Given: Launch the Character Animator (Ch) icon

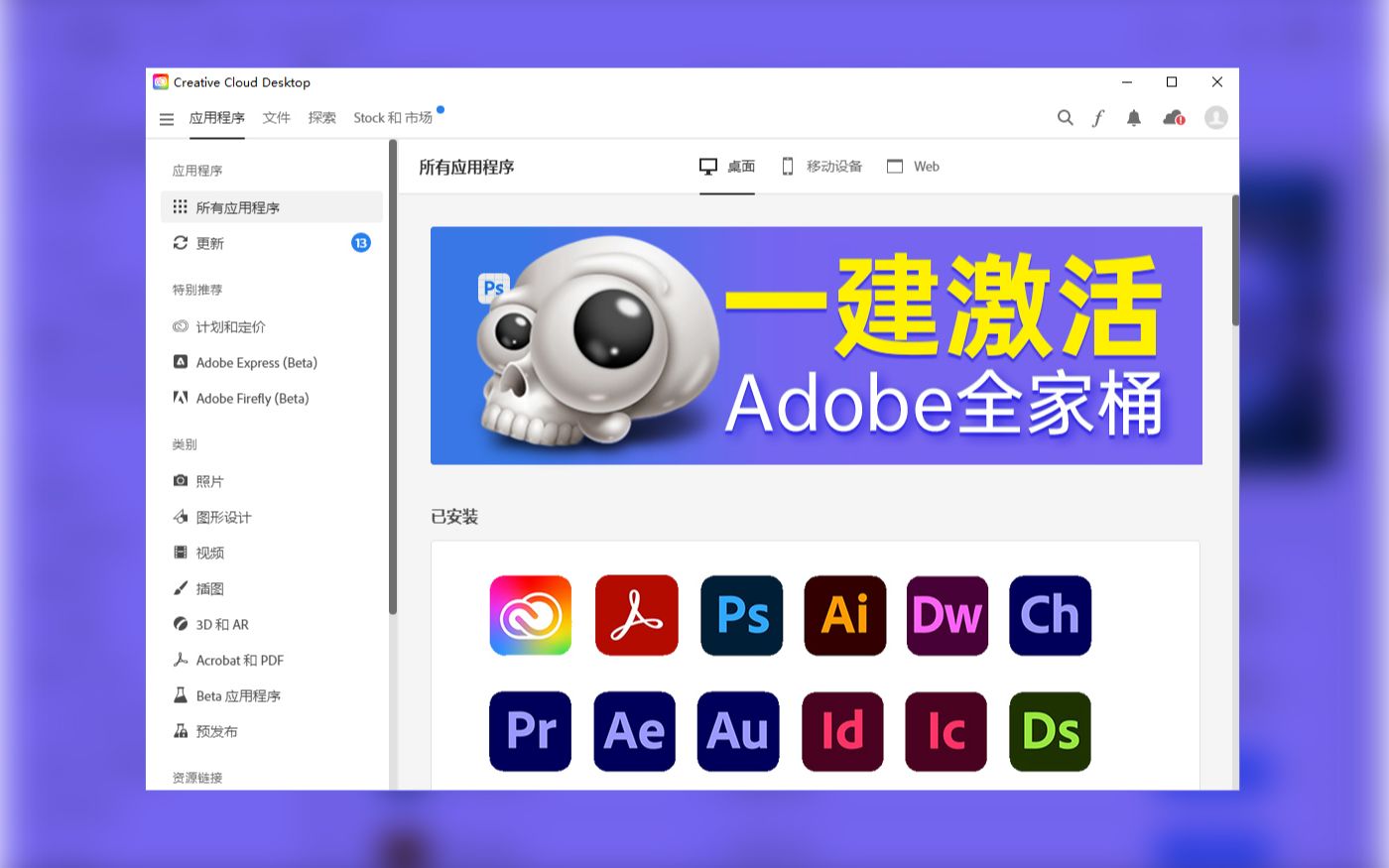Looking at the screenshot, I should click(1051, 615).
